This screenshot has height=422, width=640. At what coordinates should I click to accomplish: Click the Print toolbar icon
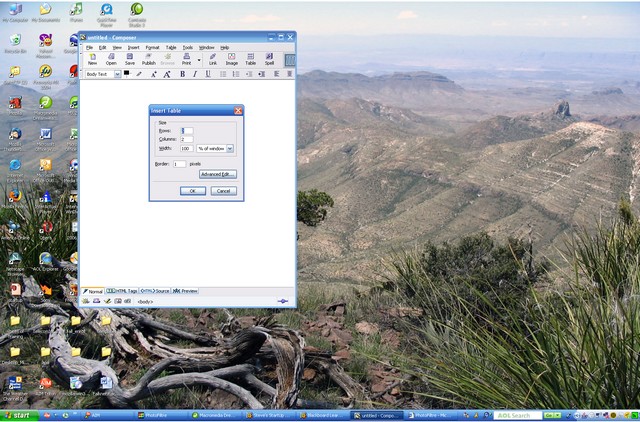186,59
